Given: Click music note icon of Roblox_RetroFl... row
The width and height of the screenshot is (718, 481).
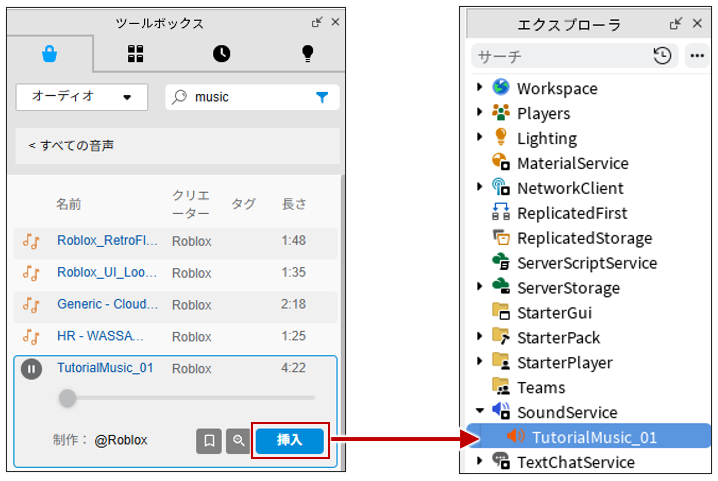Looking at the screenshot, I should pyautogui.click(x=31, y=241).
